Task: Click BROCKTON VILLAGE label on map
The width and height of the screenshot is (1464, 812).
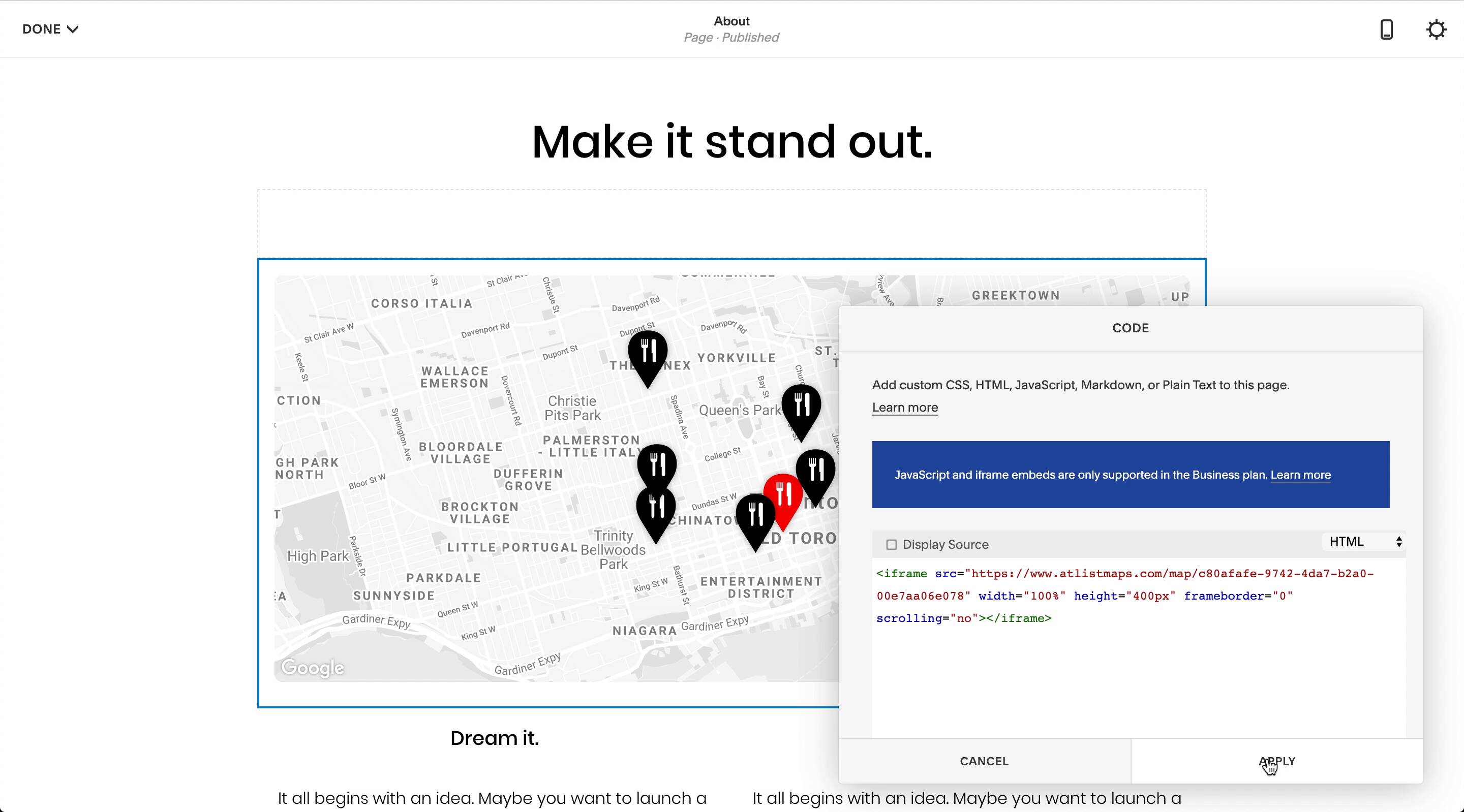Action: pyautogui.click(x=480, y=513)
